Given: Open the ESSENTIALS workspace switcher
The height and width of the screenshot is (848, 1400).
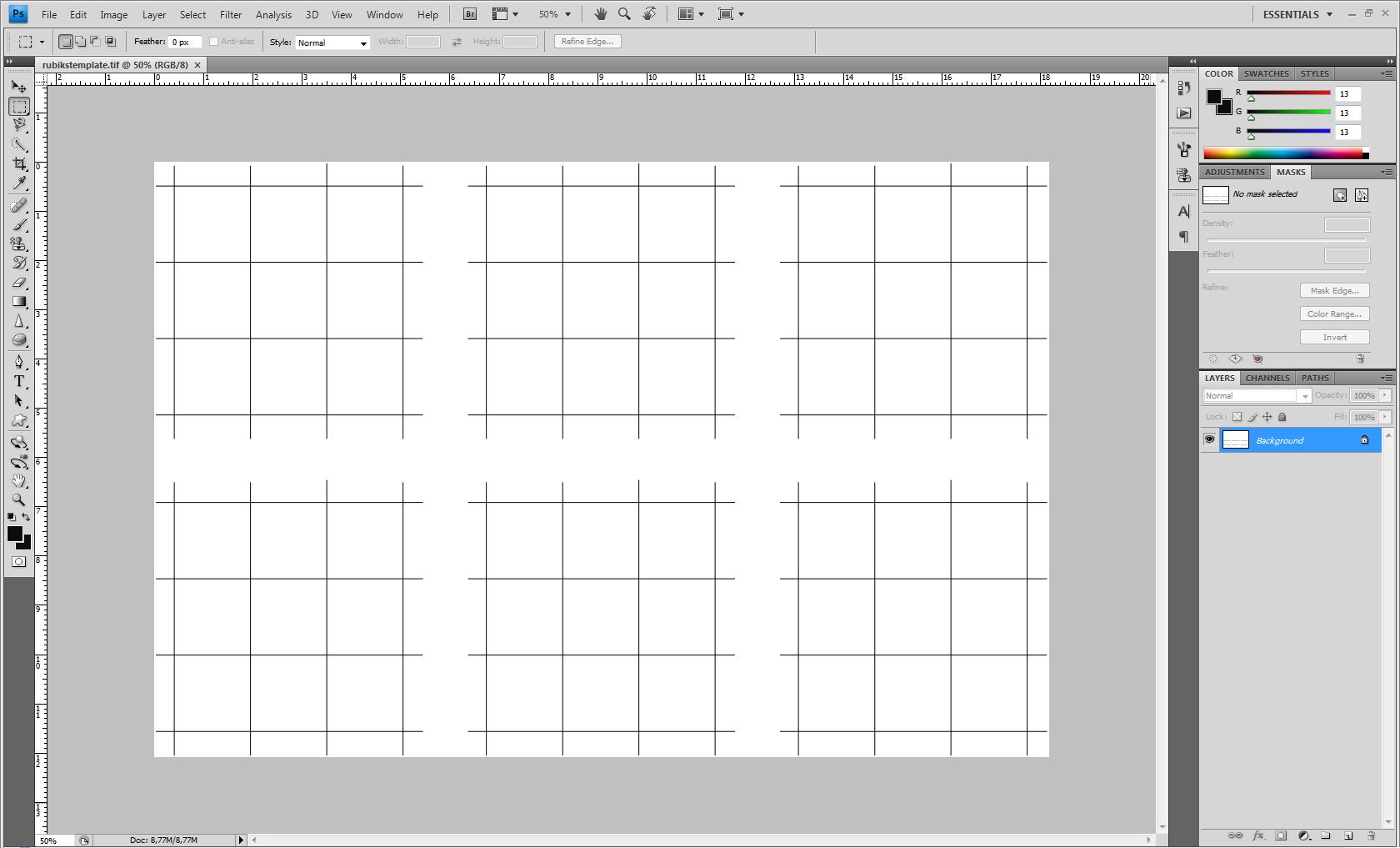Looking at the screenshot, I should pos(1297,14).
